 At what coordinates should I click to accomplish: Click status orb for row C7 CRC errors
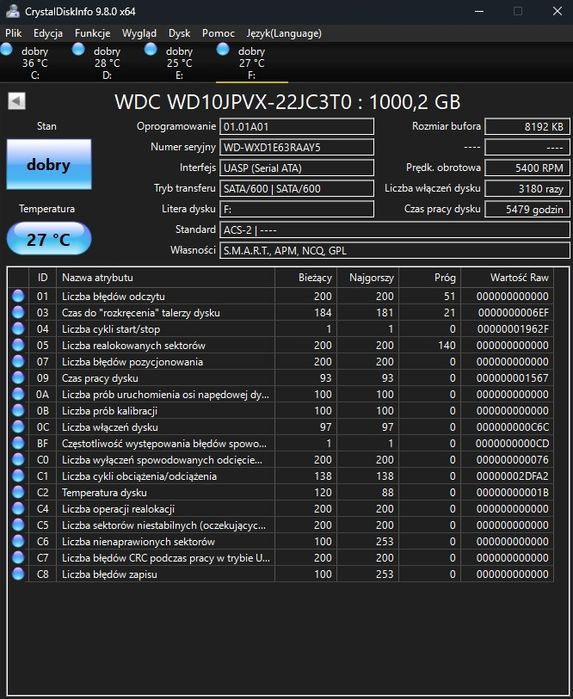[x=18, y=558]
